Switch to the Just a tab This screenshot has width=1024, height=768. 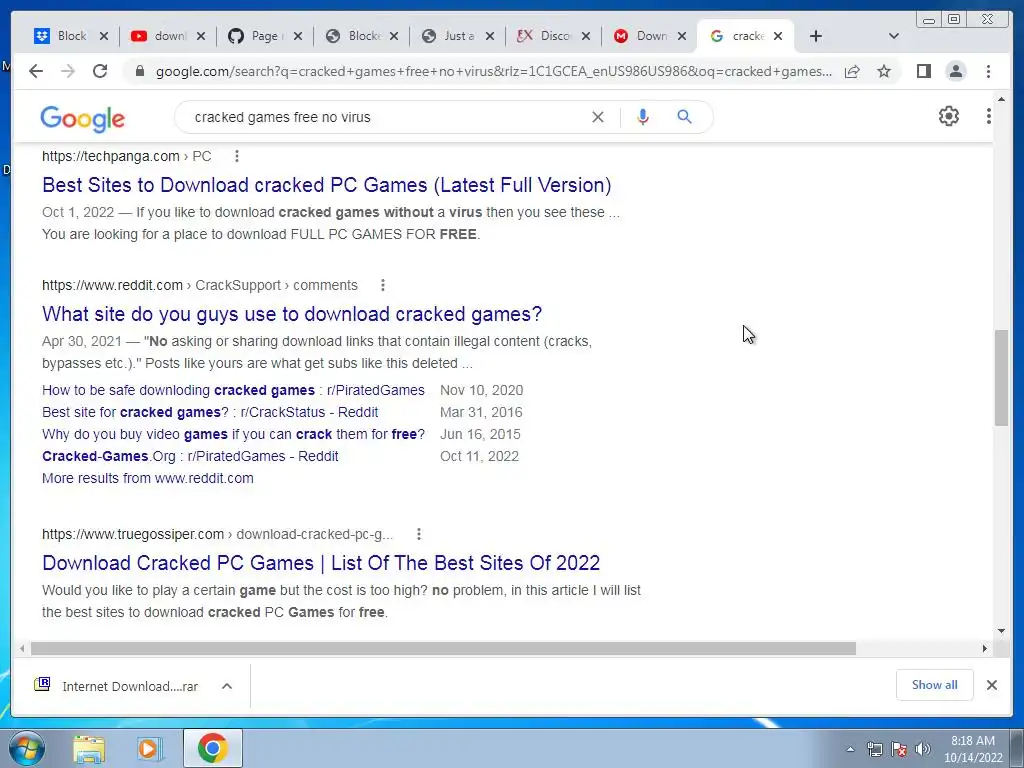[x=451, y=36]
